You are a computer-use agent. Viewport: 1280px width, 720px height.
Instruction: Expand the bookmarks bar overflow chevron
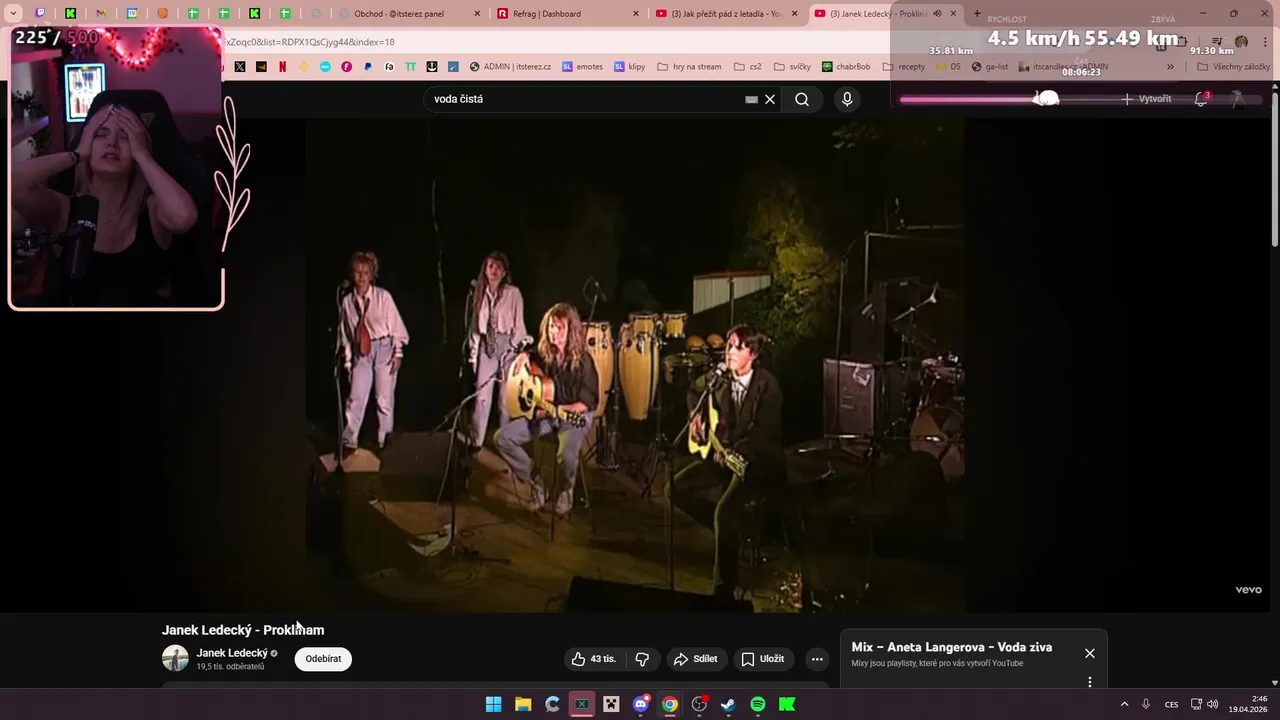(x=1171, y=67)
